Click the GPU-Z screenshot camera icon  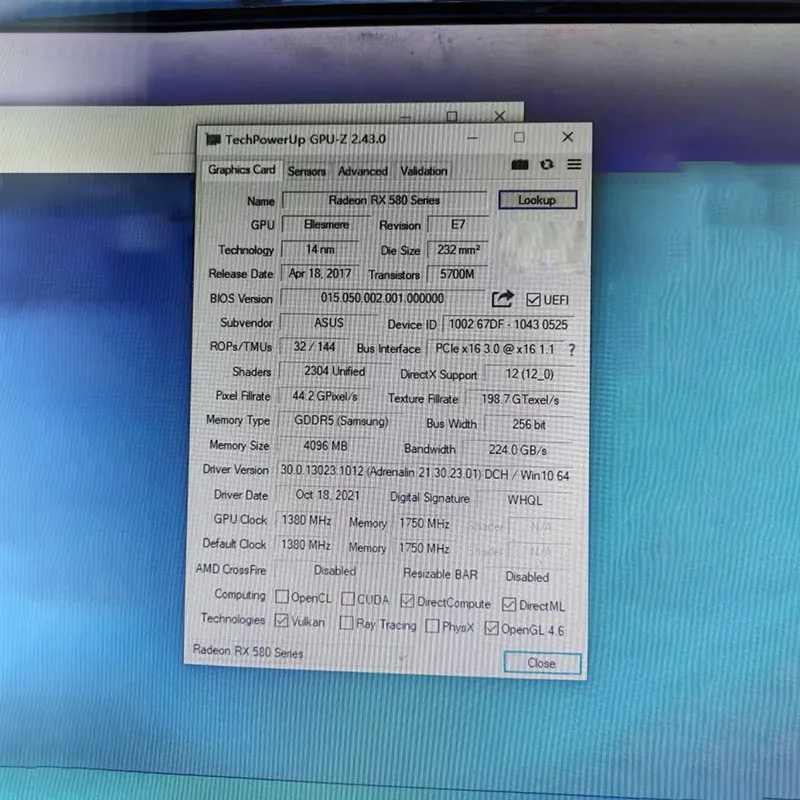[519, 165]
